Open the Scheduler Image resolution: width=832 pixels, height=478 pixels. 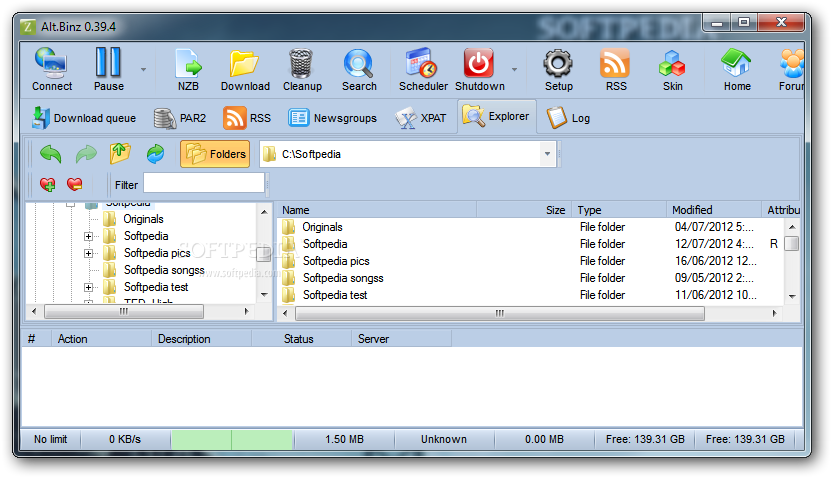pos(423,69)
